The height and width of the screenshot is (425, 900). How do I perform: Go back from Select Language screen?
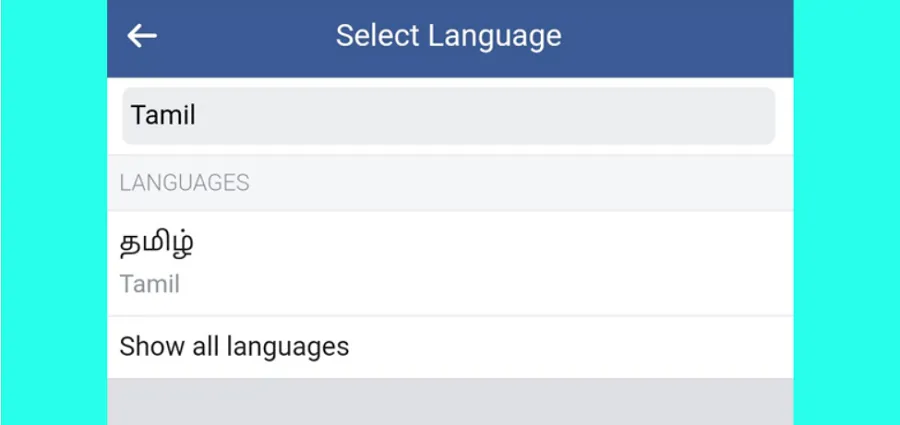[x=142, y=36]
